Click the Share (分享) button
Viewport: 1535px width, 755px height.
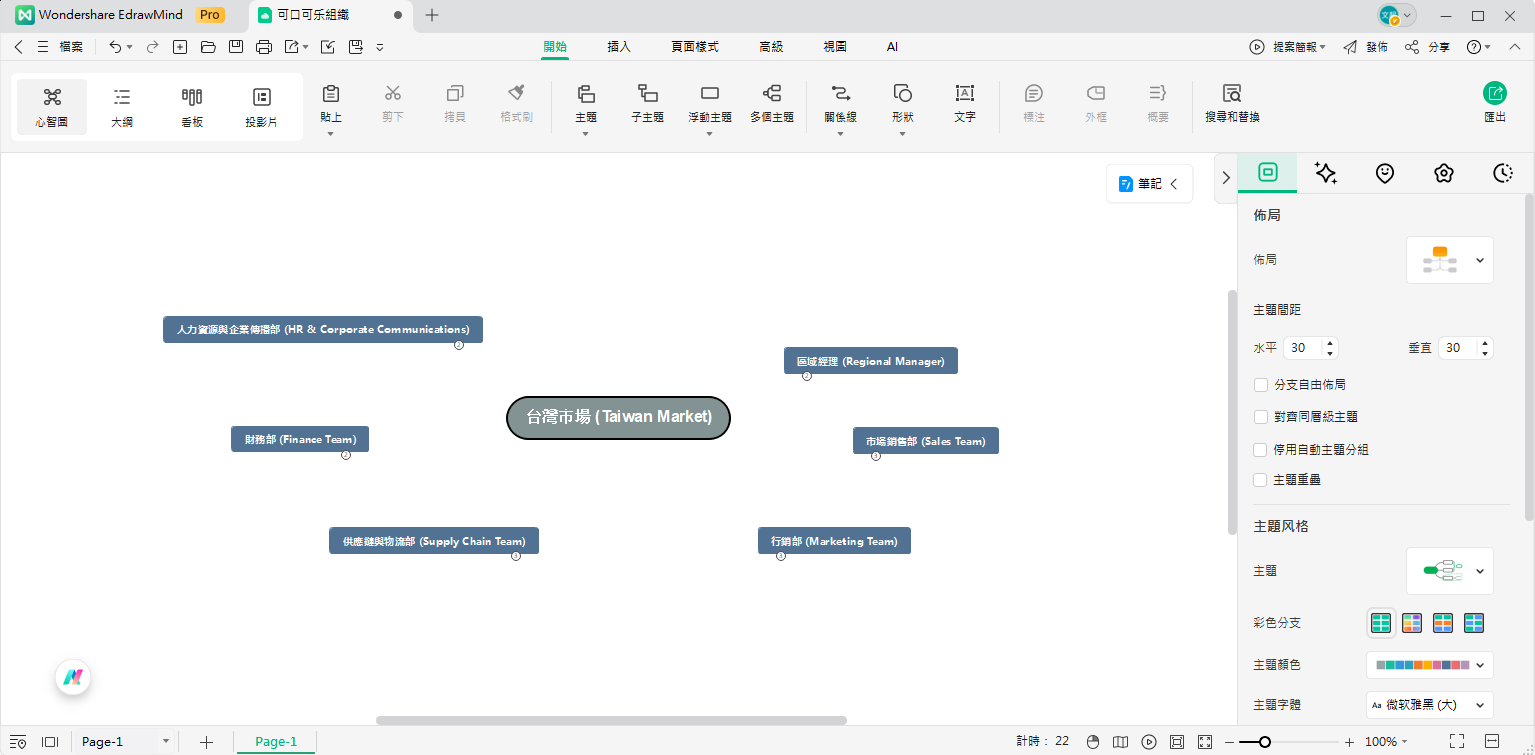tap(1427, 47)
